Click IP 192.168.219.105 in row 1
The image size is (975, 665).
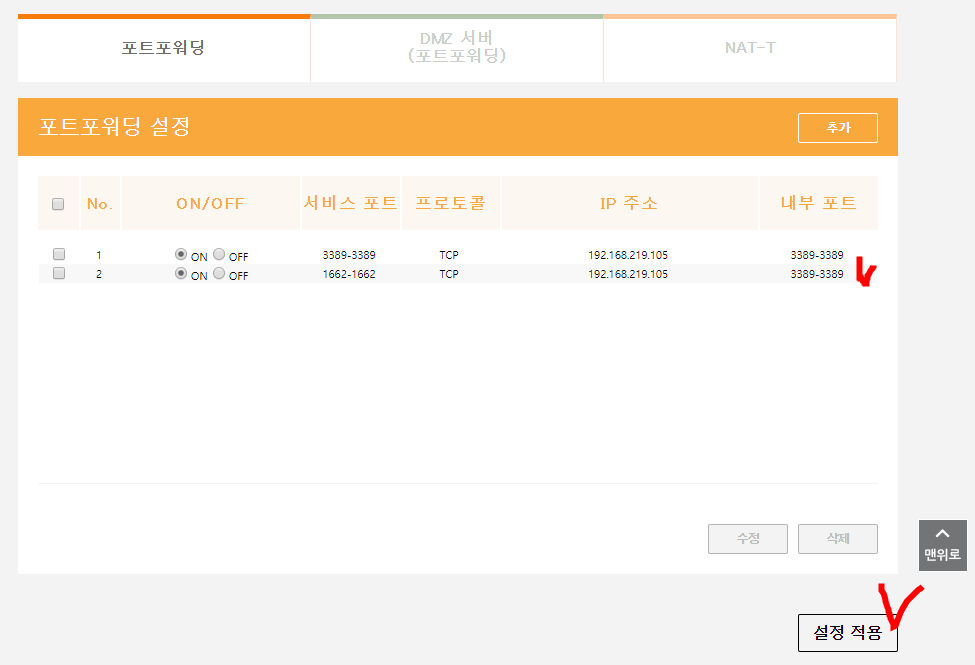point(628,255)
